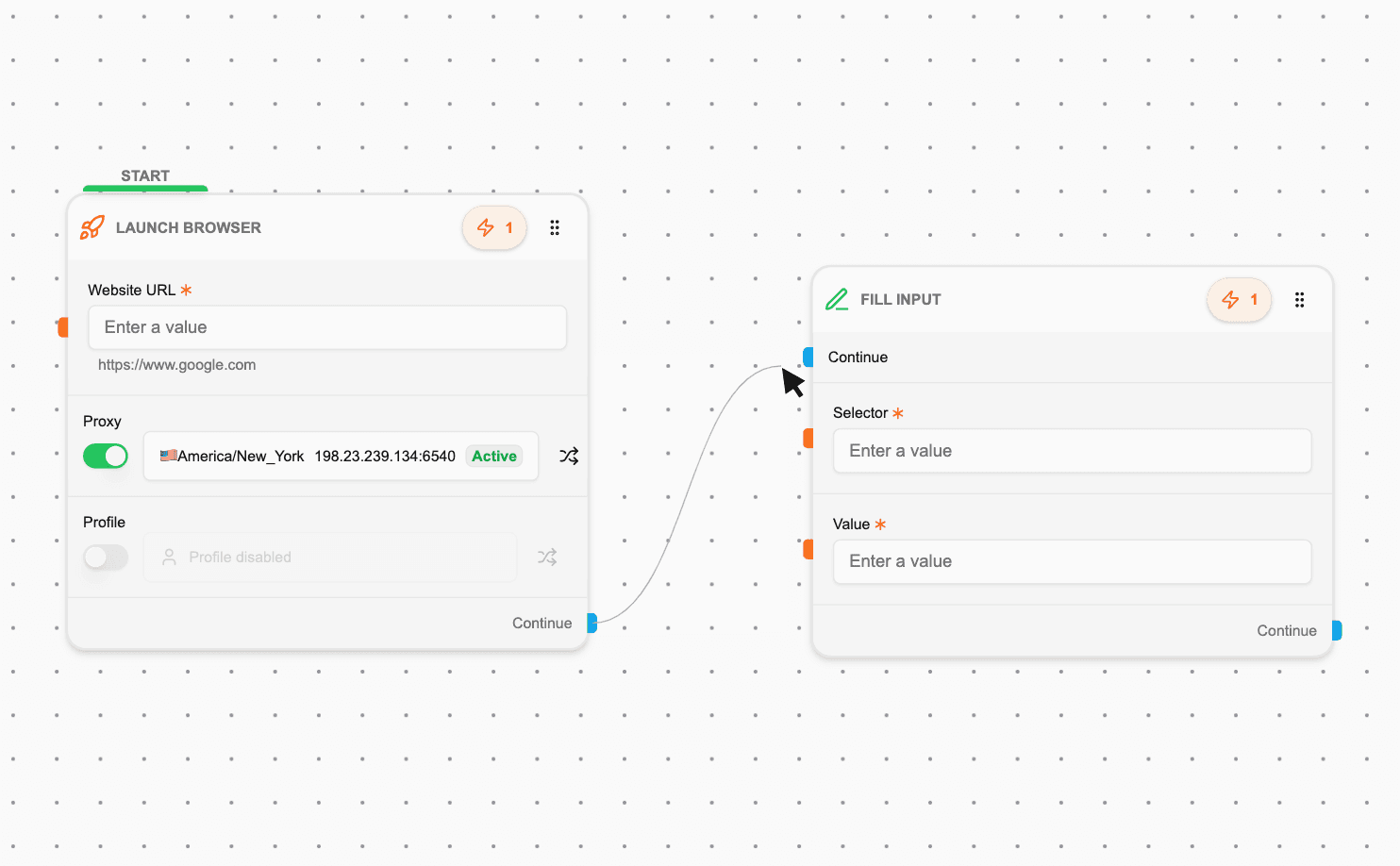Screen dimensions: 1400x866
Task: Click the lightning badge on Launch Browser
Action: pyautogui.click(x=494, y=227)
